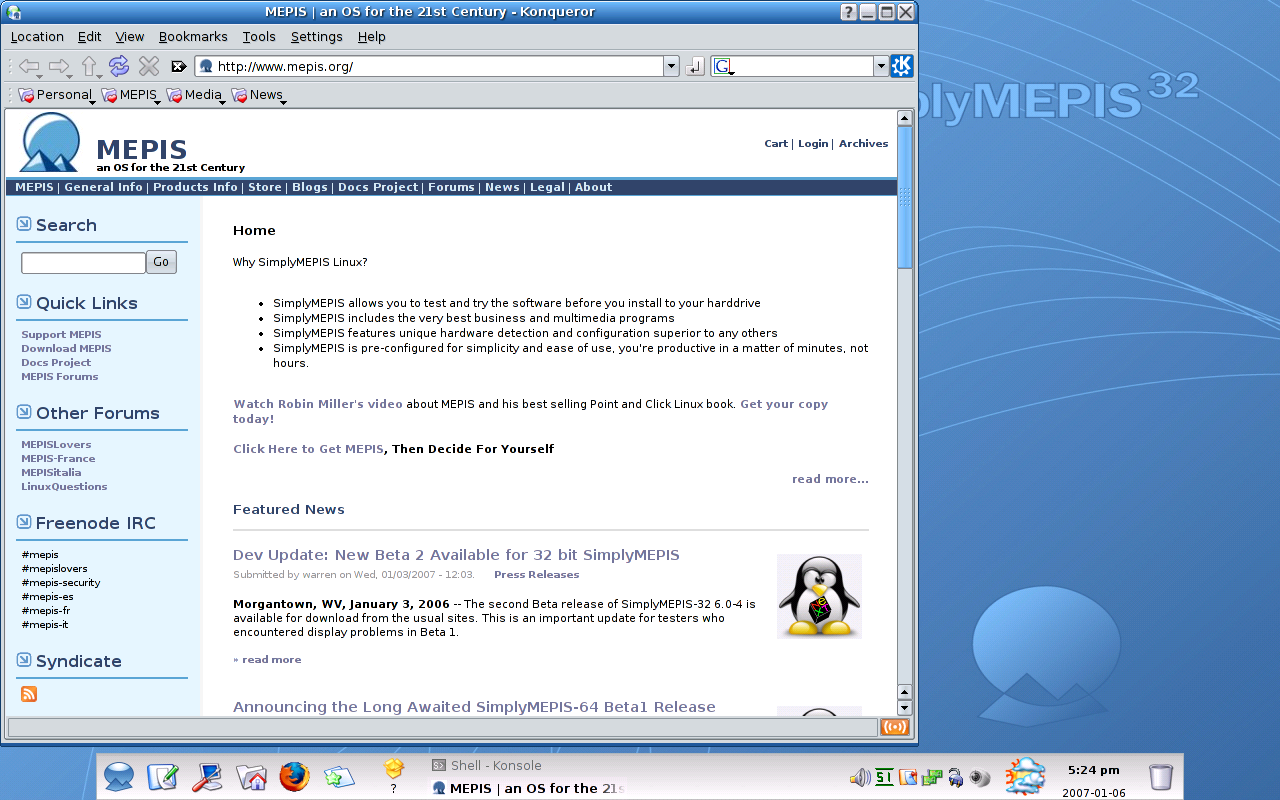Open the Trash icon in the panel
The height and width of the screenshot is (800, 1280).
click(x=1161, y=777)
